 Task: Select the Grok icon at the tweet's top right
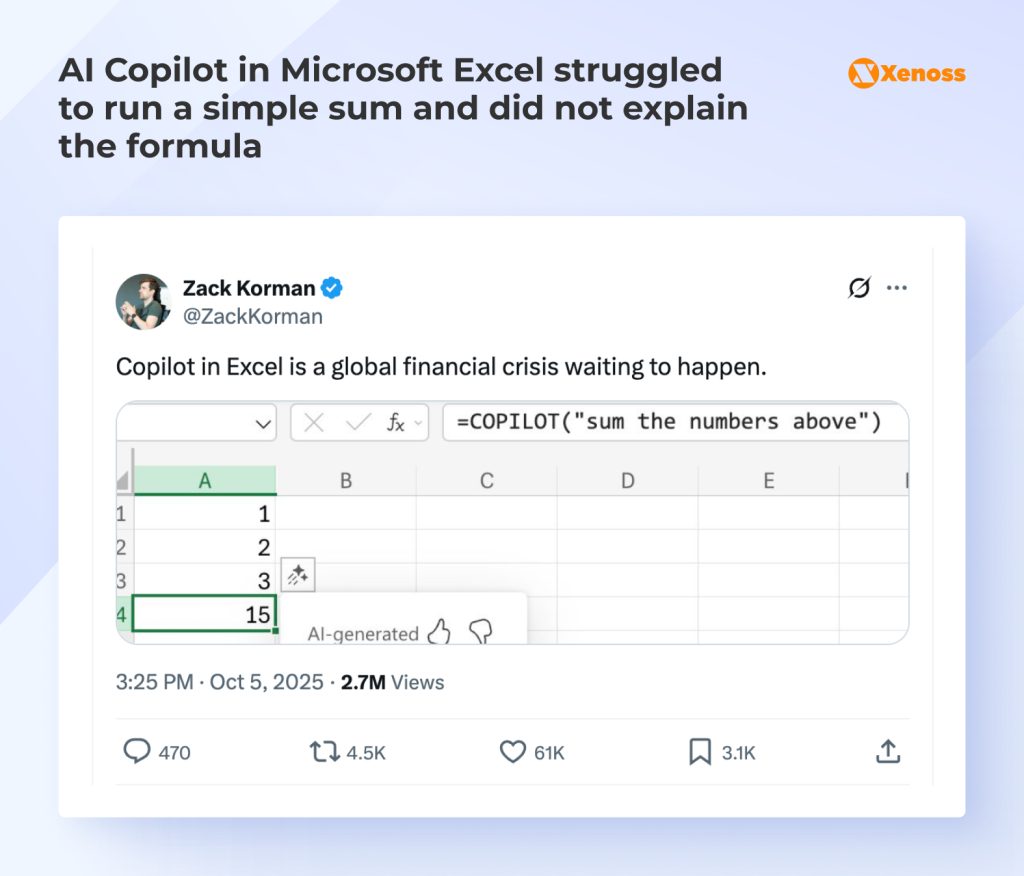point(860,288)
